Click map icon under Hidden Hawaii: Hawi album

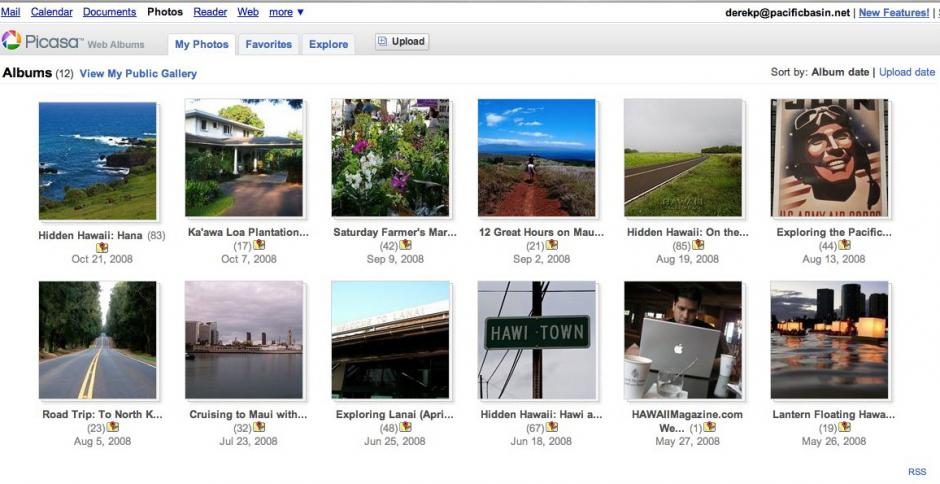552,427
